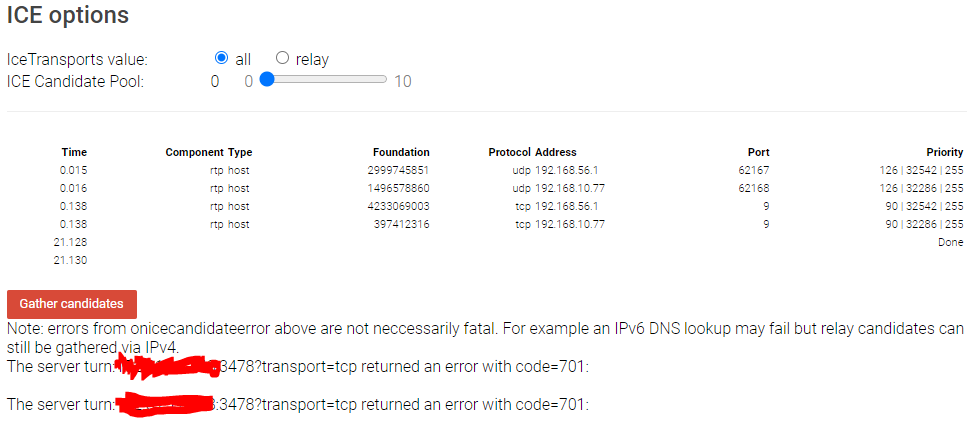
Task: Click port value 62168
Action: point(753,188)
